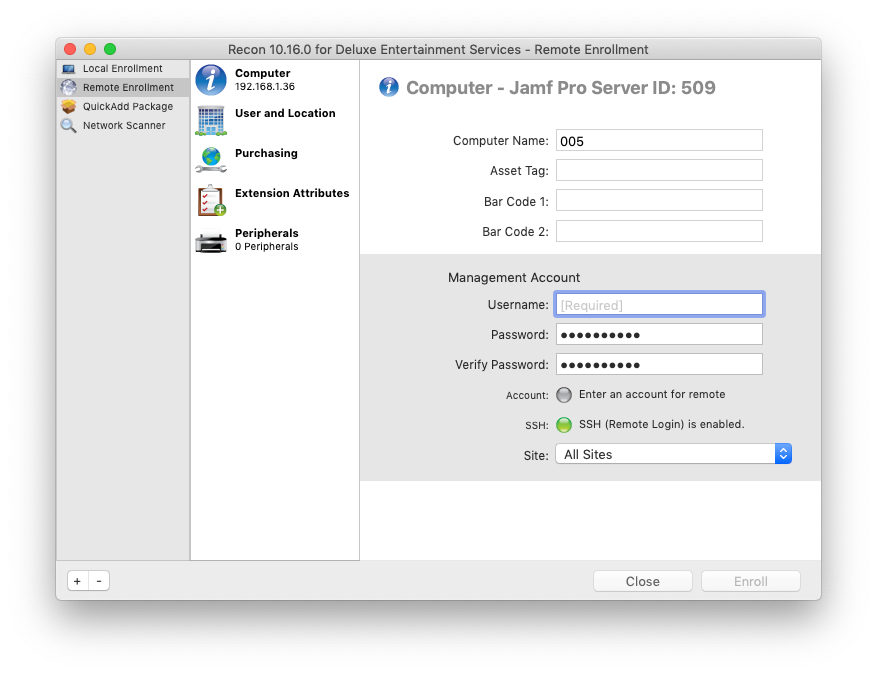Click the Remote Enrollment globe icon
This screenshot has width=877, height=674.
[69, 87]
